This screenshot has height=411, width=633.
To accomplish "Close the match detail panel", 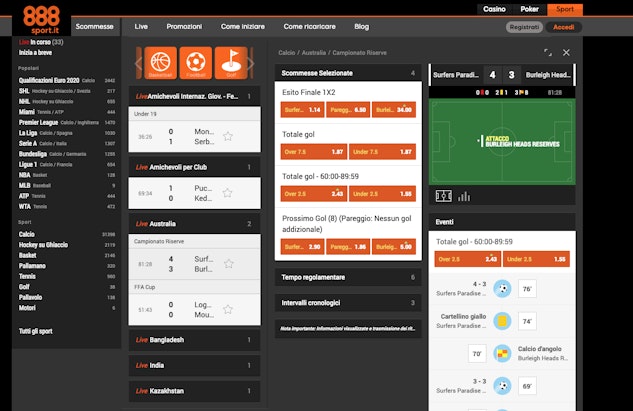I will [566, 52].
